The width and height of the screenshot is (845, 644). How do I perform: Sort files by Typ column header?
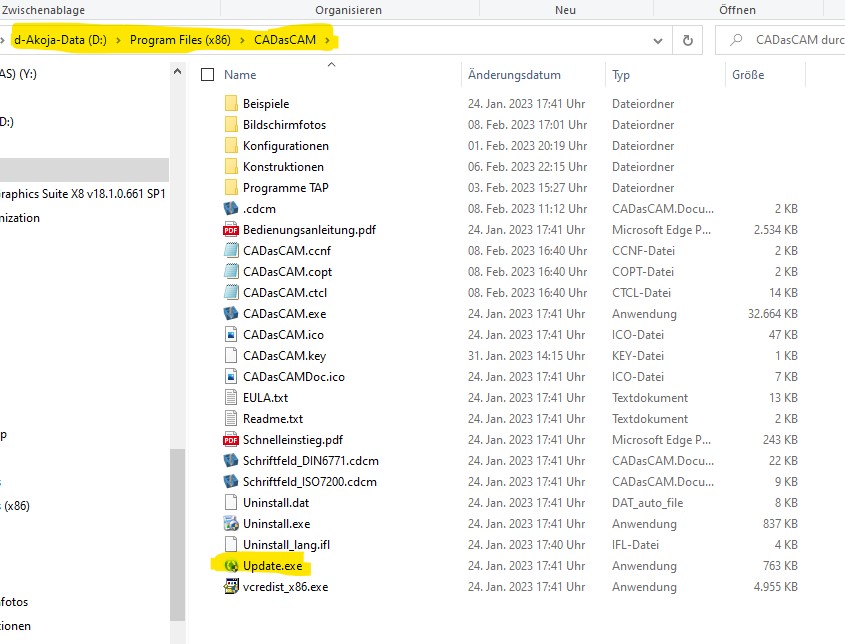(621, 75)
